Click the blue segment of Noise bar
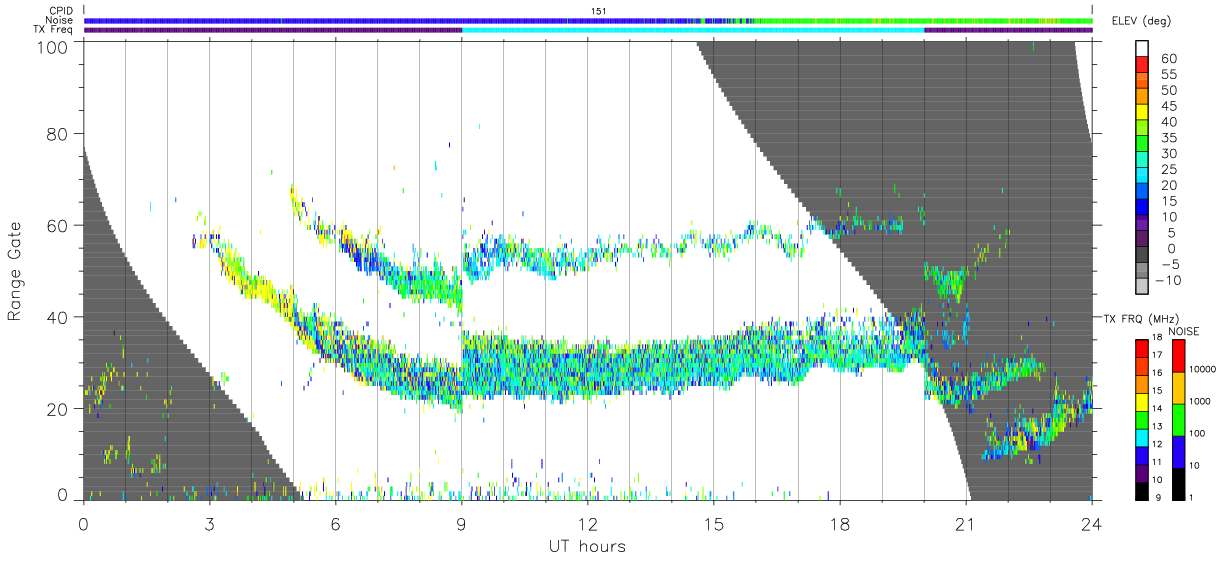This screenshot has height=567, width=1228. click(390, 20)
